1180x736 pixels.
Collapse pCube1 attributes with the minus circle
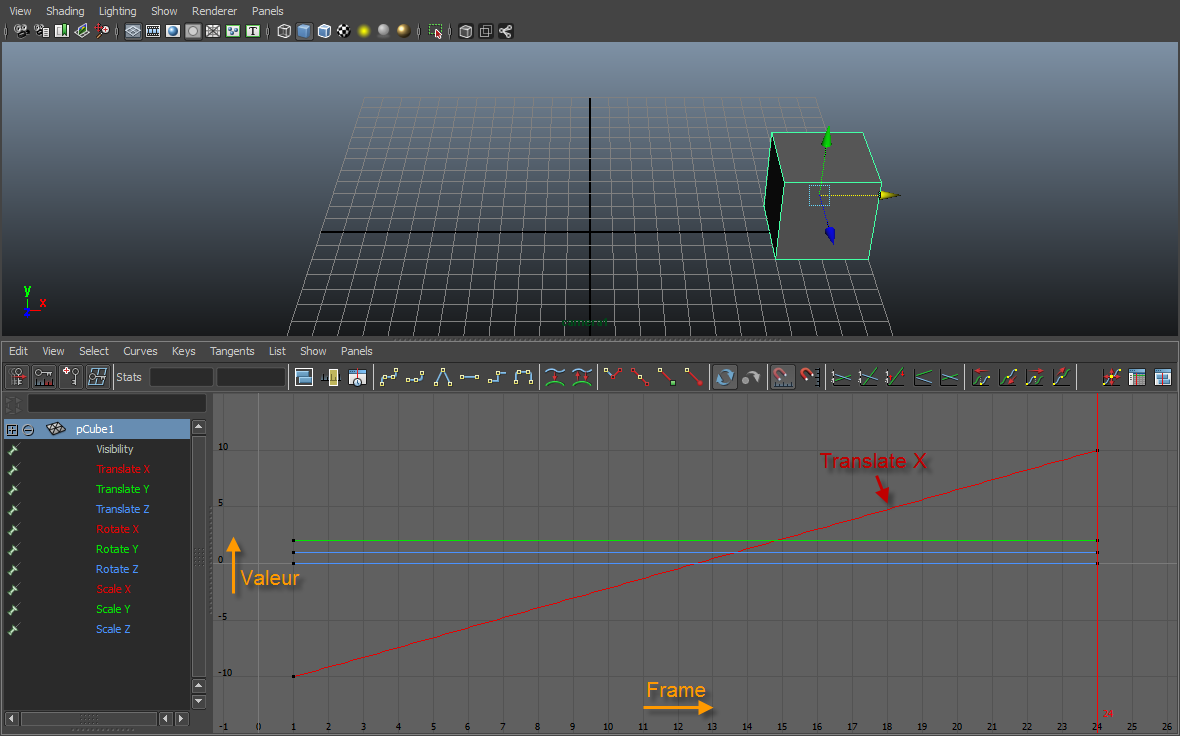click(29, 429)
